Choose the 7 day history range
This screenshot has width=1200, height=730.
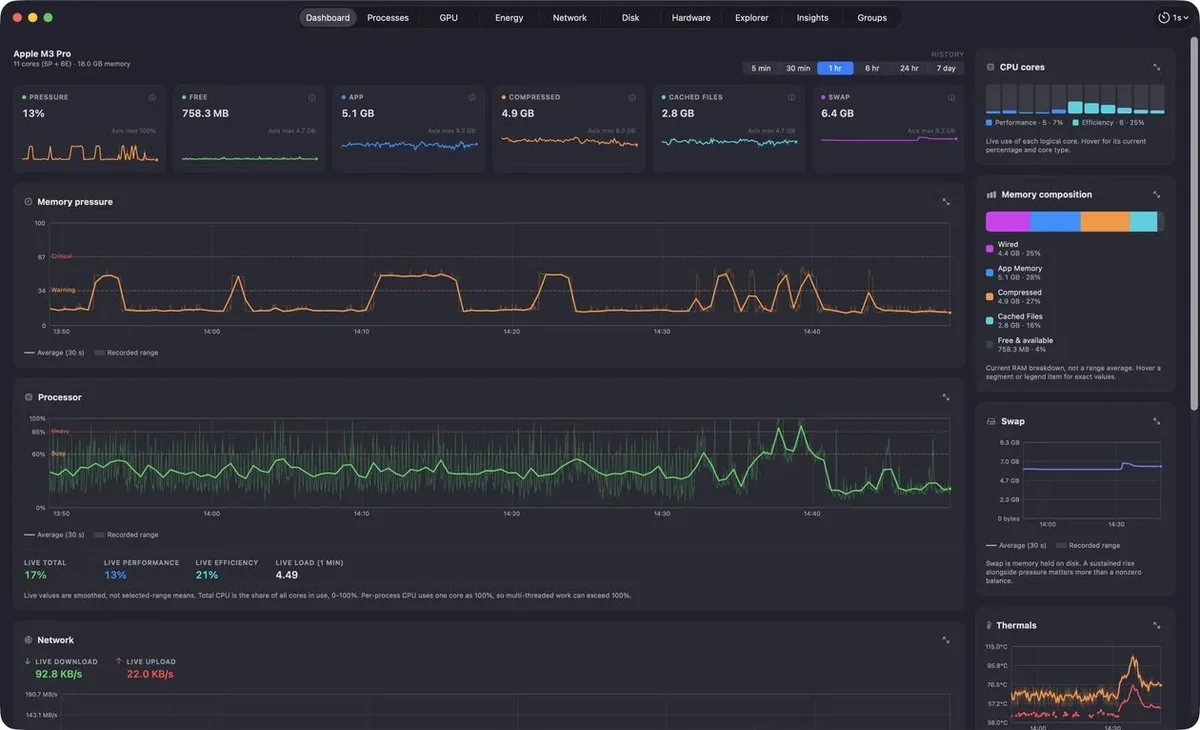(x=946, y=68)
